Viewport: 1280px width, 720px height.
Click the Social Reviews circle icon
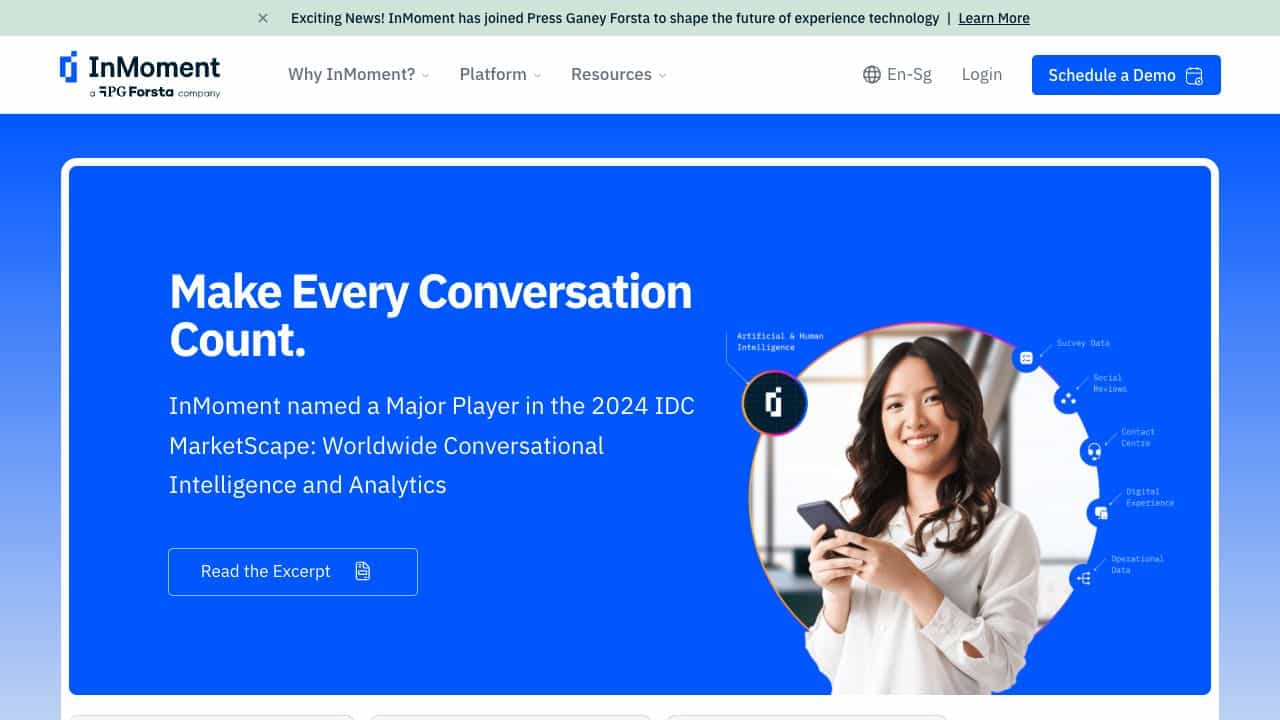(x=1067, y=399)
